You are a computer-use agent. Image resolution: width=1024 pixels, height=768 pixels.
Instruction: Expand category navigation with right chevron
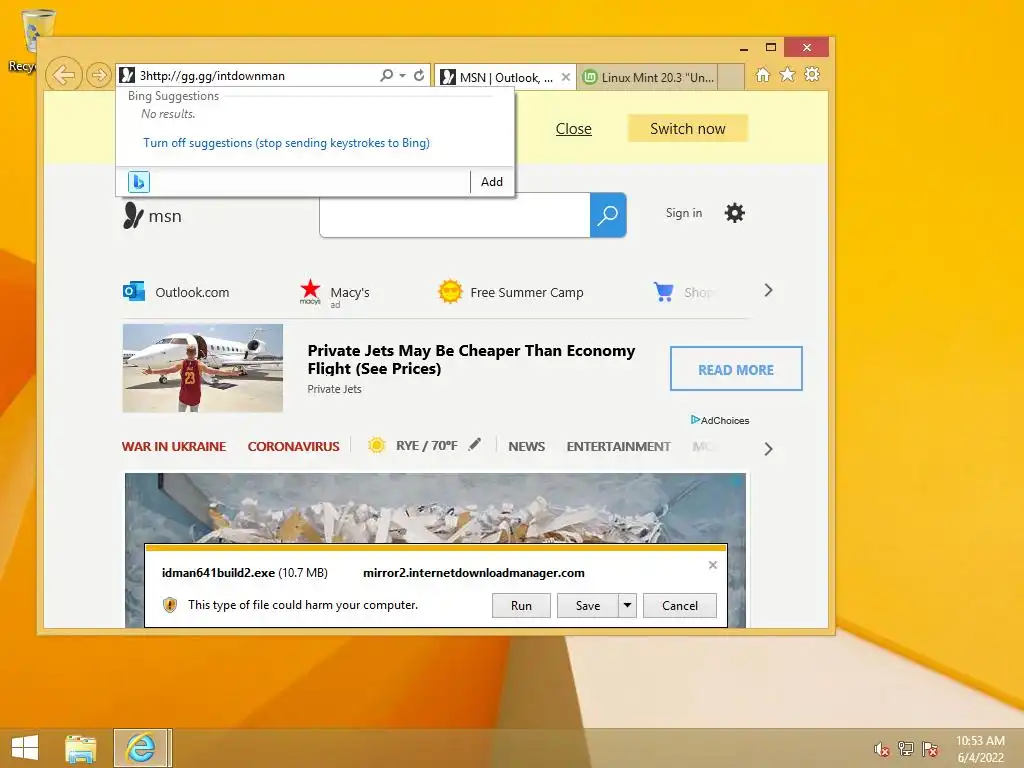[x=769, y=449]
